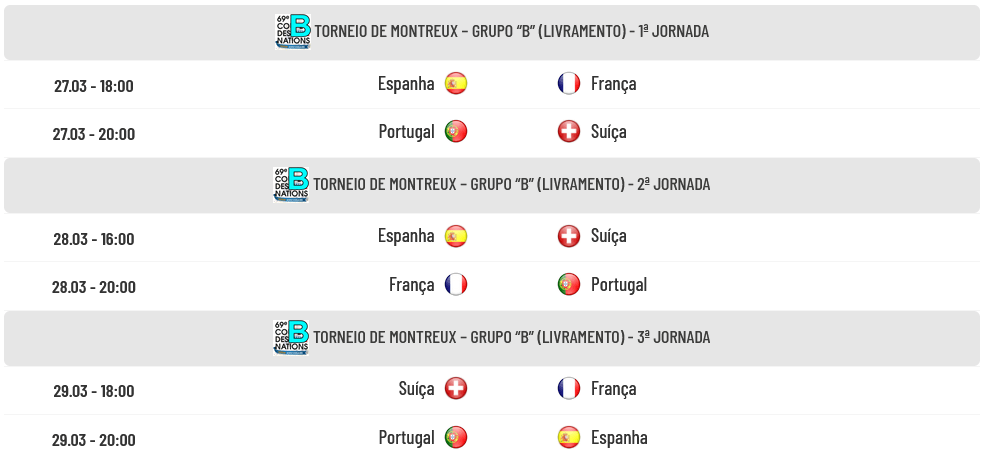Click France flag in 28.03 20:00 match
Screen dimensions: 982x473
[x=456, y=284]
